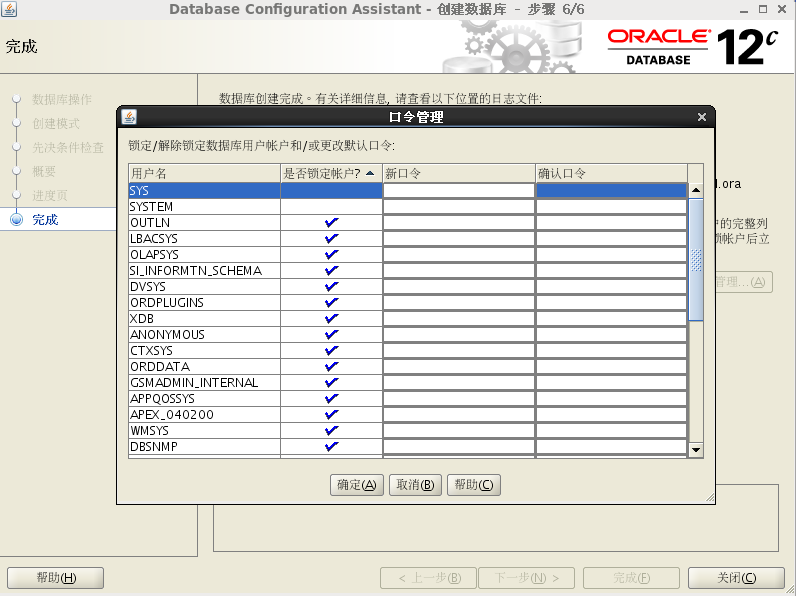Select the APEX_040200 user name cell
Viewport: 796px width, 596px height.
coord(205,414)
